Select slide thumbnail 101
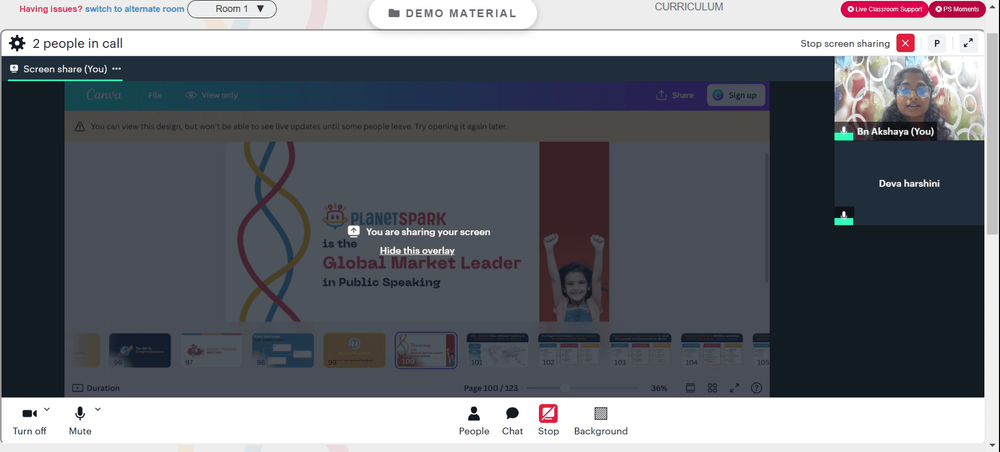The width and height of the screenshot is (1000, 452). 497,350
